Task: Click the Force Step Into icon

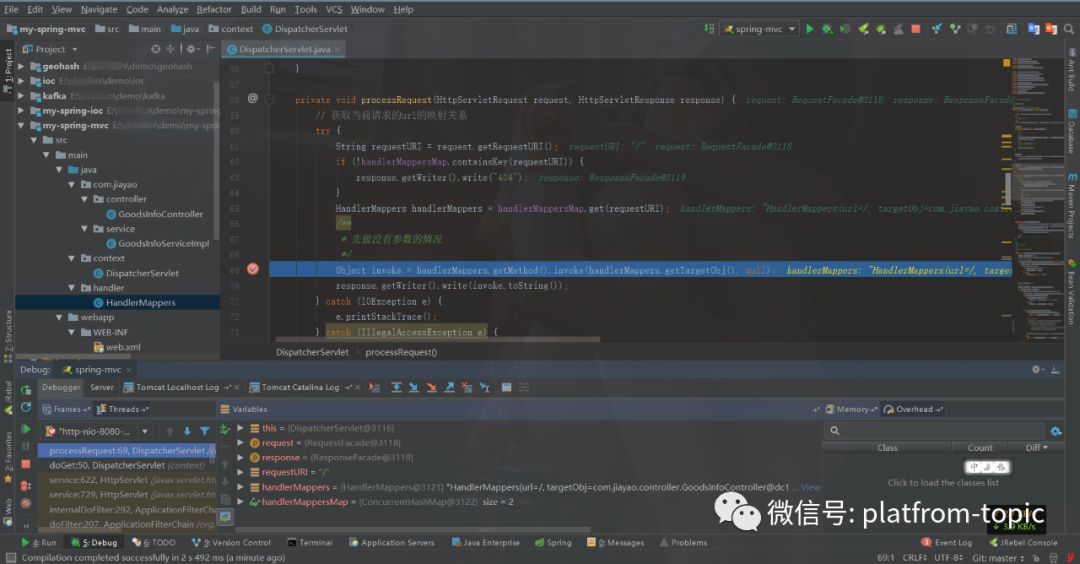Action: click(x=431, y=388)
